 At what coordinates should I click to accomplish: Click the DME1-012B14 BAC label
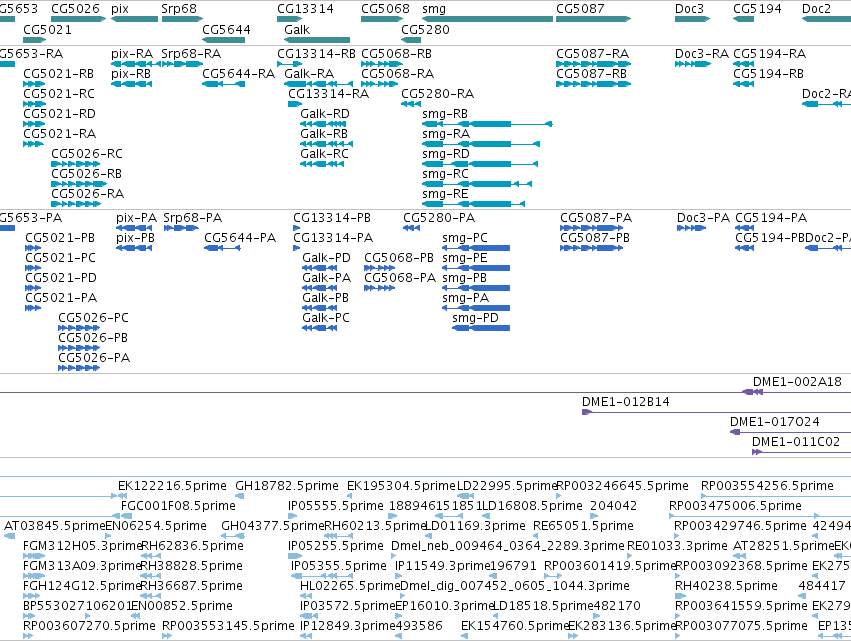tap(626, 402)
